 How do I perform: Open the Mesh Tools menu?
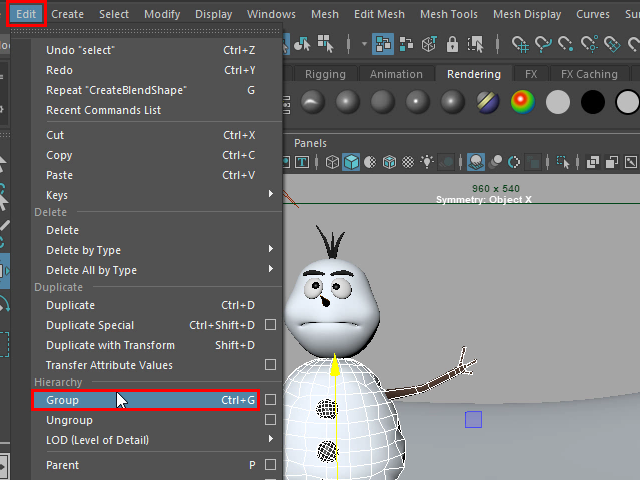click(x=447, y=14)
